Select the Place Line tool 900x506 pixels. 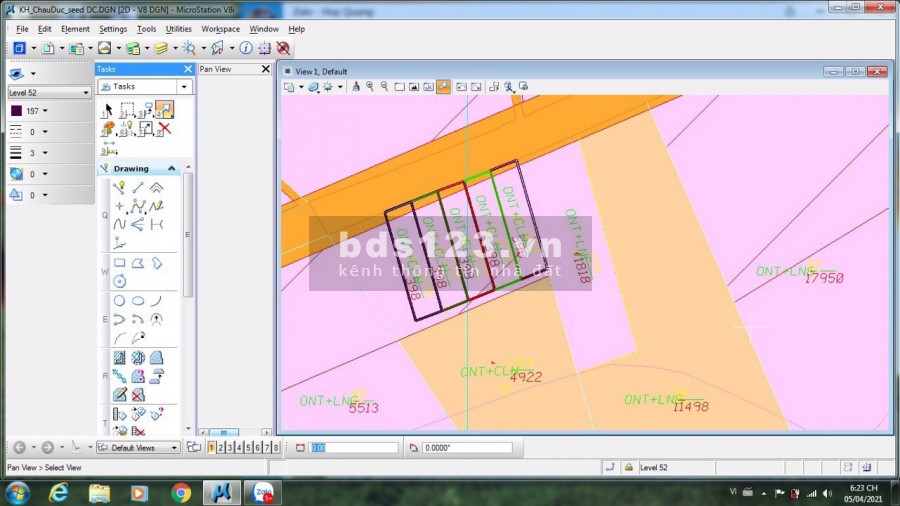pyautogui.click(x=138, y=187)
